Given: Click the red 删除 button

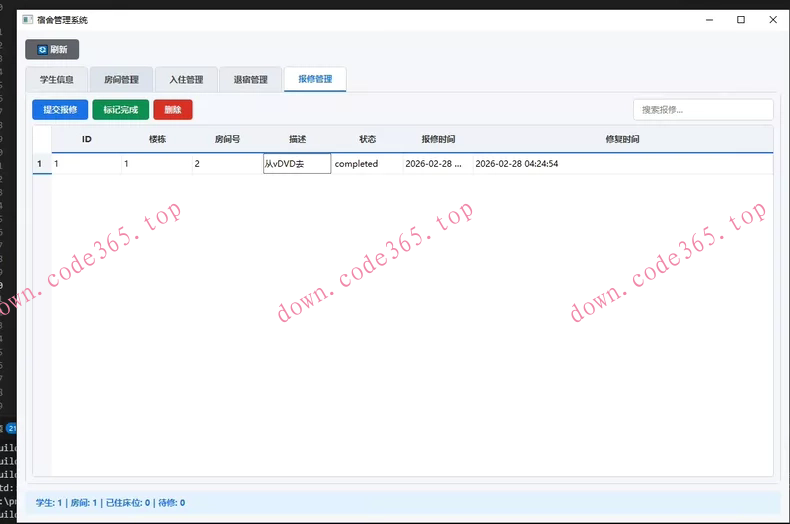Looking at the screenshot, I should tap(173, 109).
